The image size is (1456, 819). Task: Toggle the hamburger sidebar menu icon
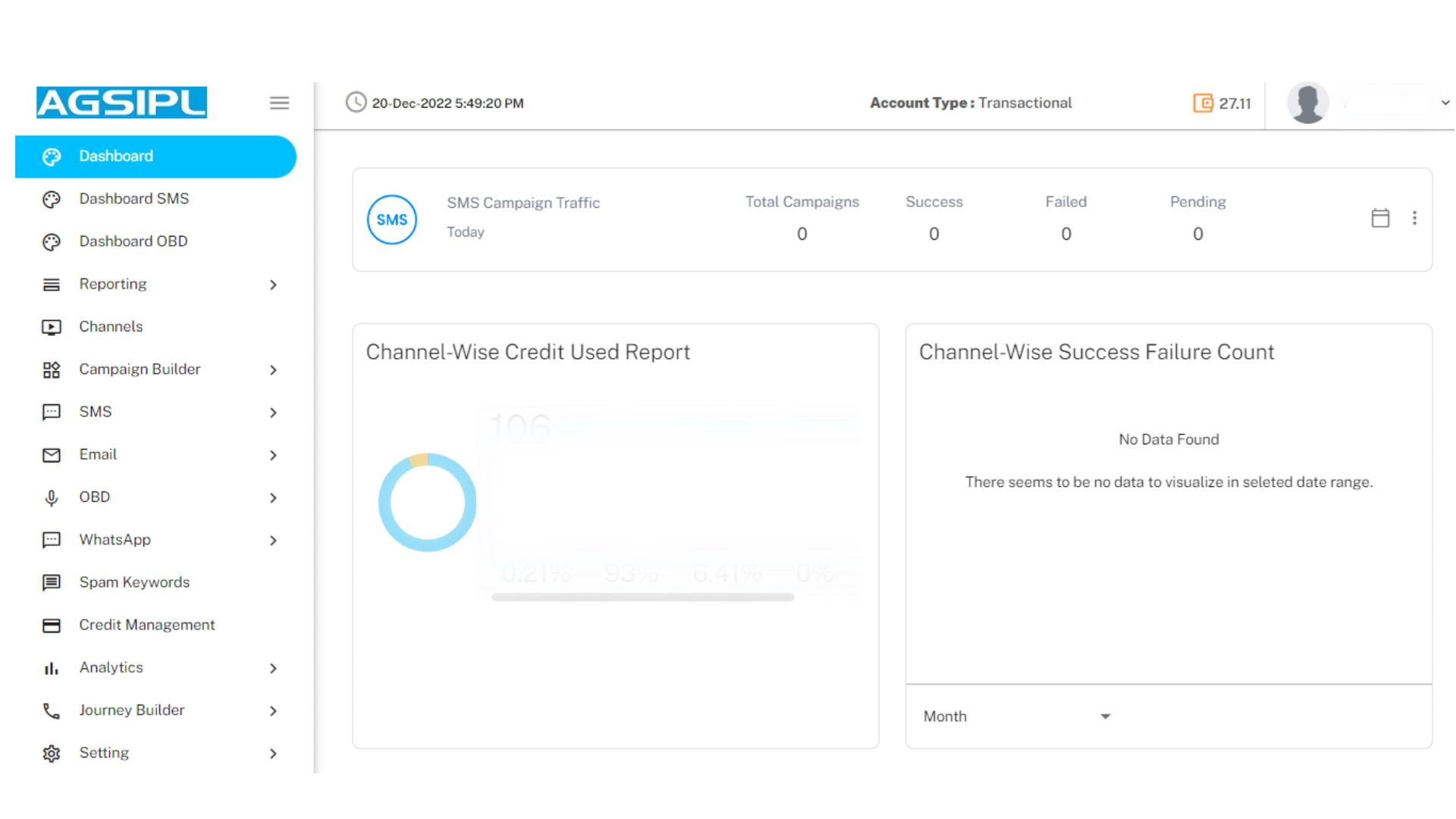pyautogui.click(x=279, y=102)
